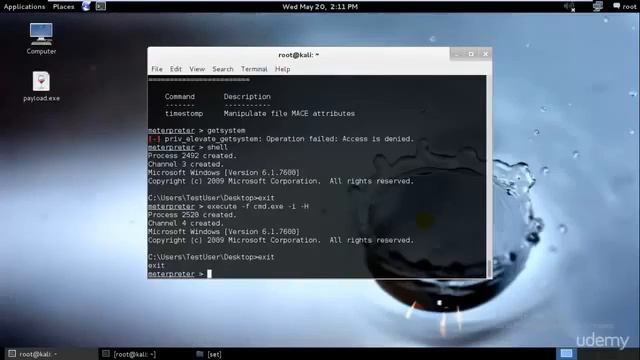Open the terminal View menu
The width and height of the screenshot is (640, 360).
point(197,69)
